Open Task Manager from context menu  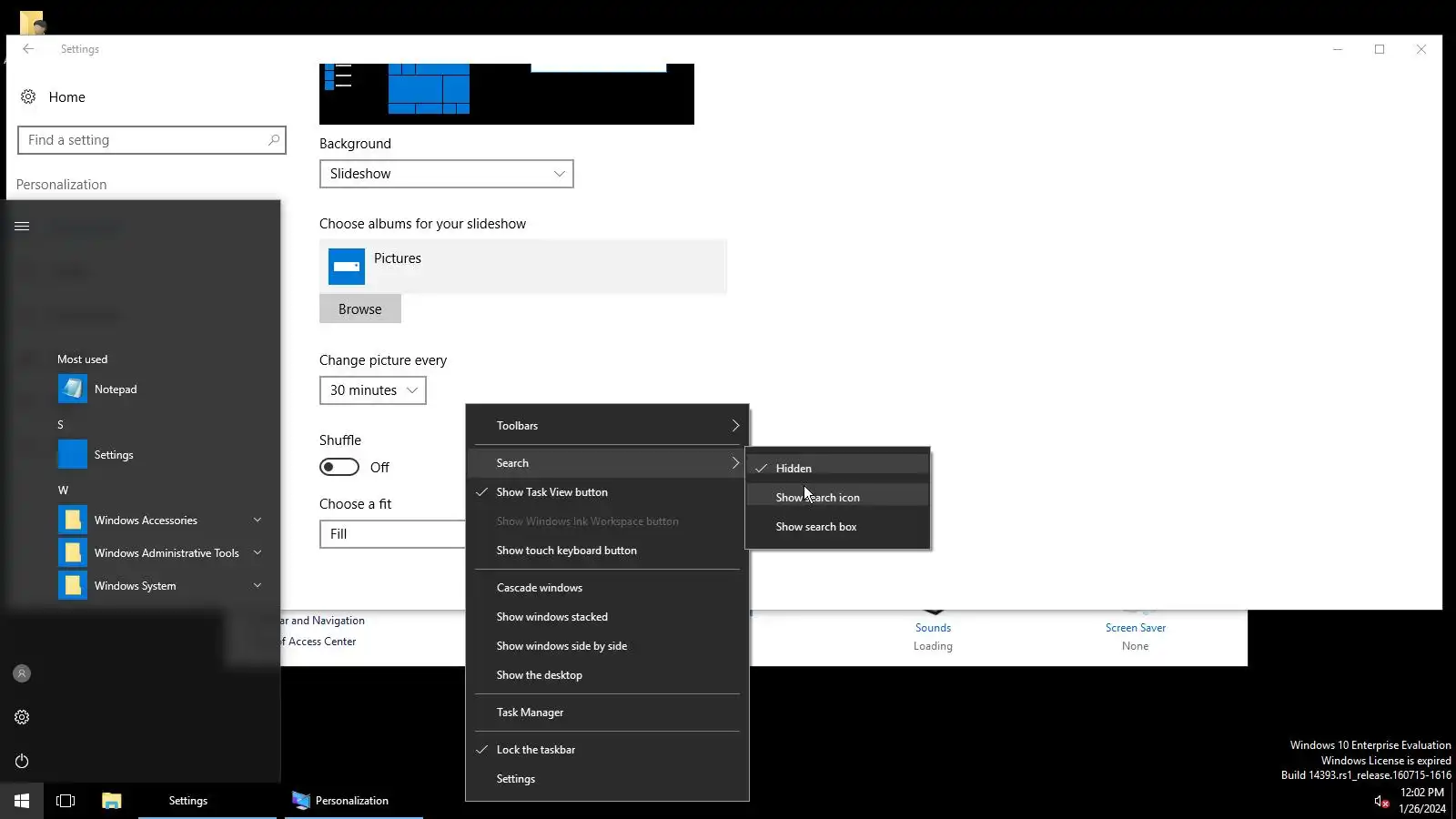pos(607,712)
